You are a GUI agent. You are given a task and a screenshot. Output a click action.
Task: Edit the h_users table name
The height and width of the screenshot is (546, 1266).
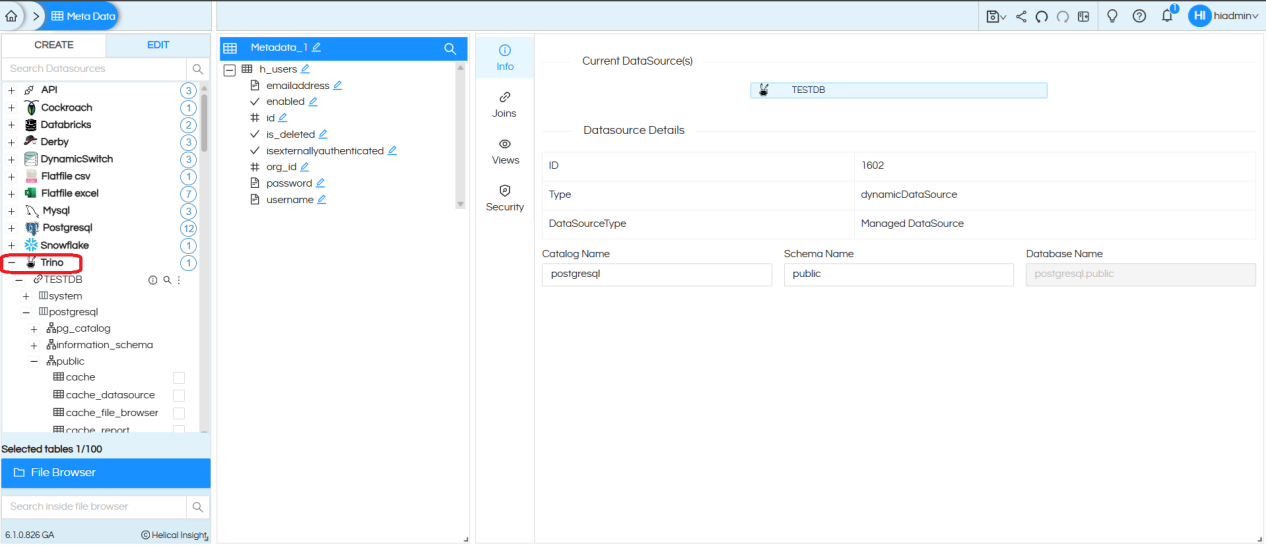[x=305, y=69]
